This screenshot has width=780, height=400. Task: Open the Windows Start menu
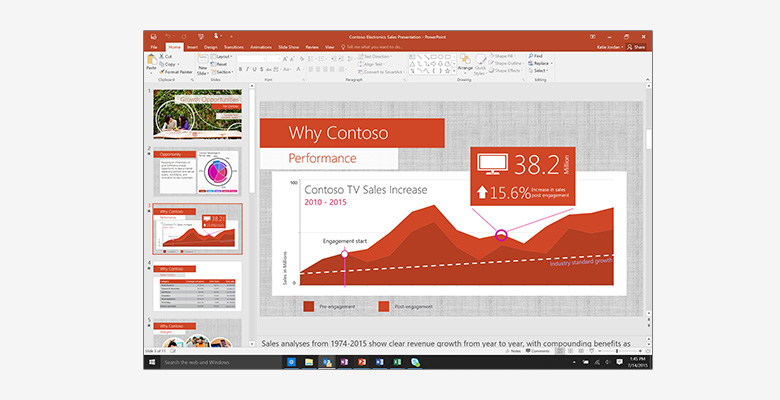pos(152,362)
